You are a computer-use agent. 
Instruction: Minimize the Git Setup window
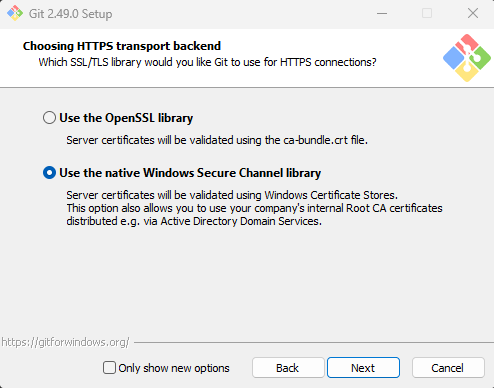pyautogui.click(x=382, y=13)
